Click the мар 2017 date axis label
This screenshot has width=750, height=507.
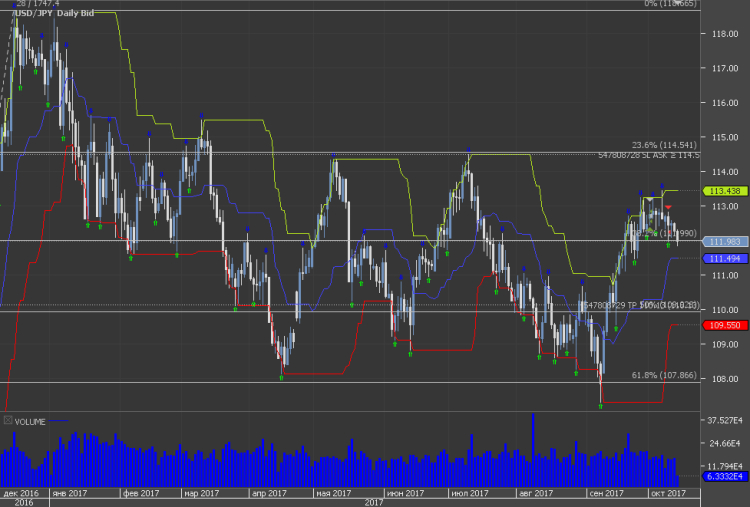201,493
